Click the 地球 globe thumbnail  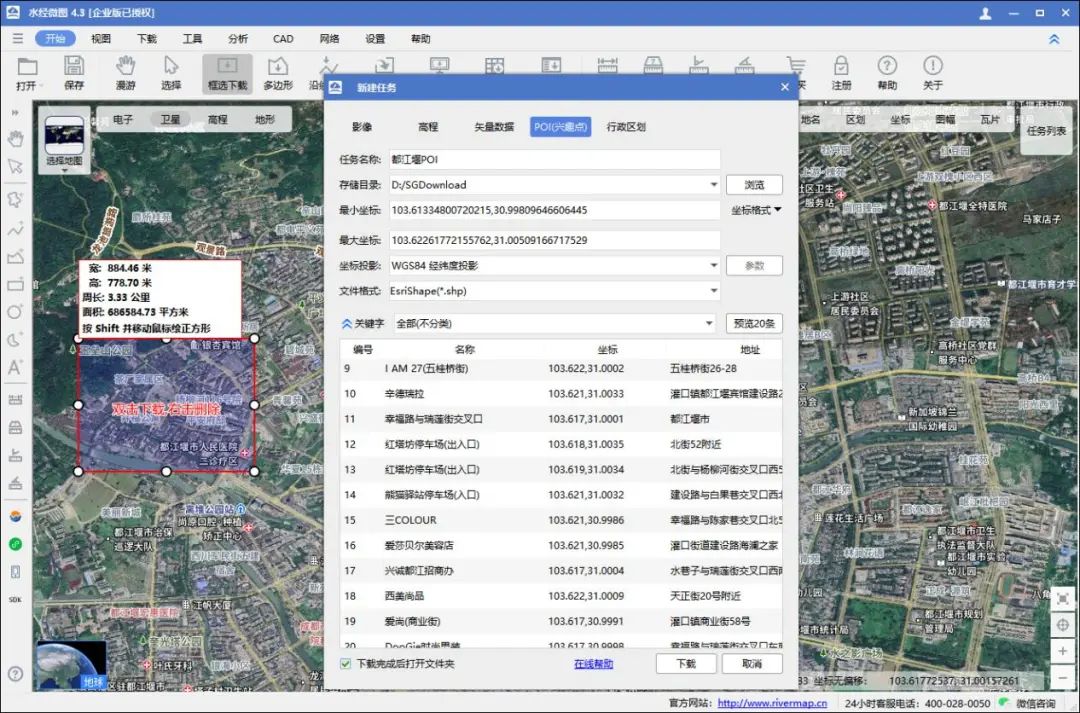71,665
